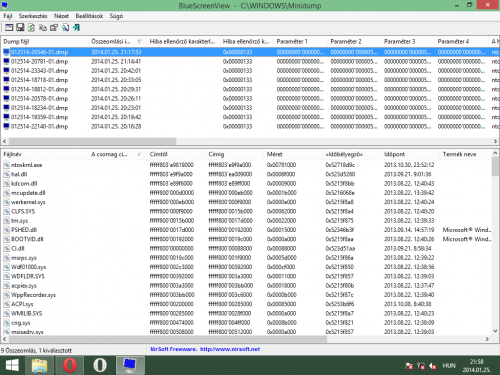Image resolution: width=500 pixels, height=375 pixels.
Task: Open the Szerkesztés menu
Action: coord(33,16)
